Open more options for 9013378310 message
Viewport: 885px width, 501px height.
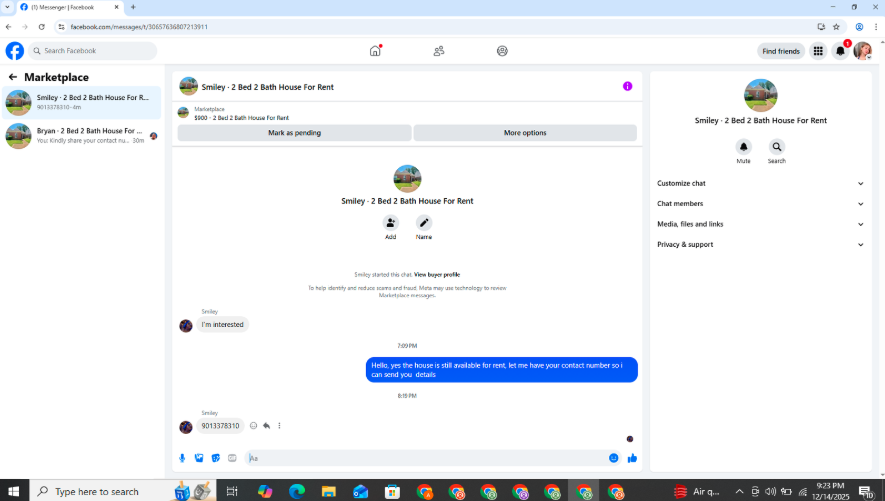[x=279, y=426]
